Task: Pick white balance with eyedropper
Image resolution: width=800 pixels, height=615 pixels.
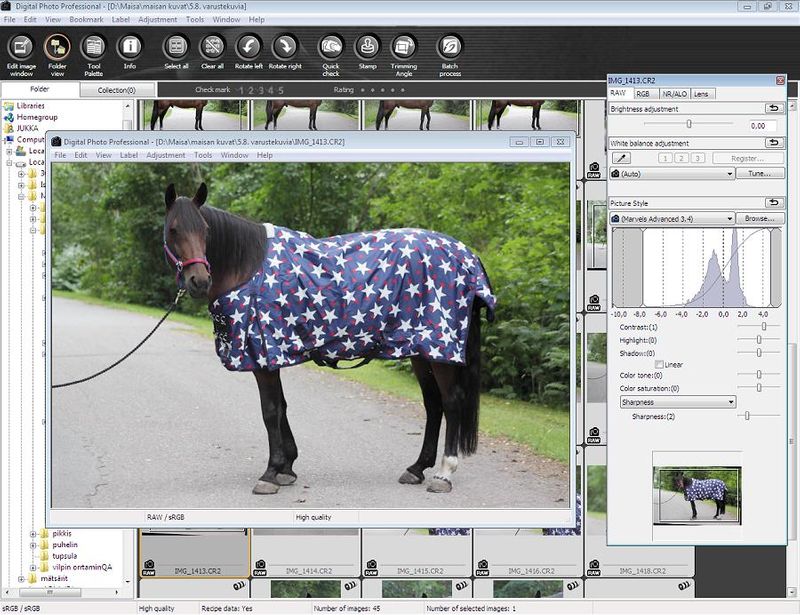Action: click(621, 158)
